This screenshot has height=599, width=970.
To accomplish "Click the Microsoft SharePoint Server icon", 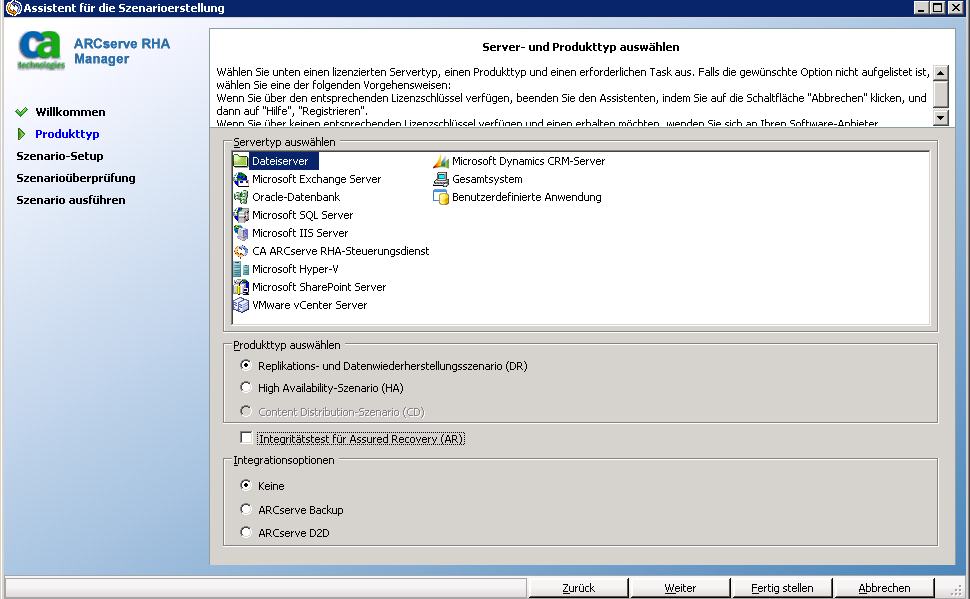I will (x=241, y=287).
